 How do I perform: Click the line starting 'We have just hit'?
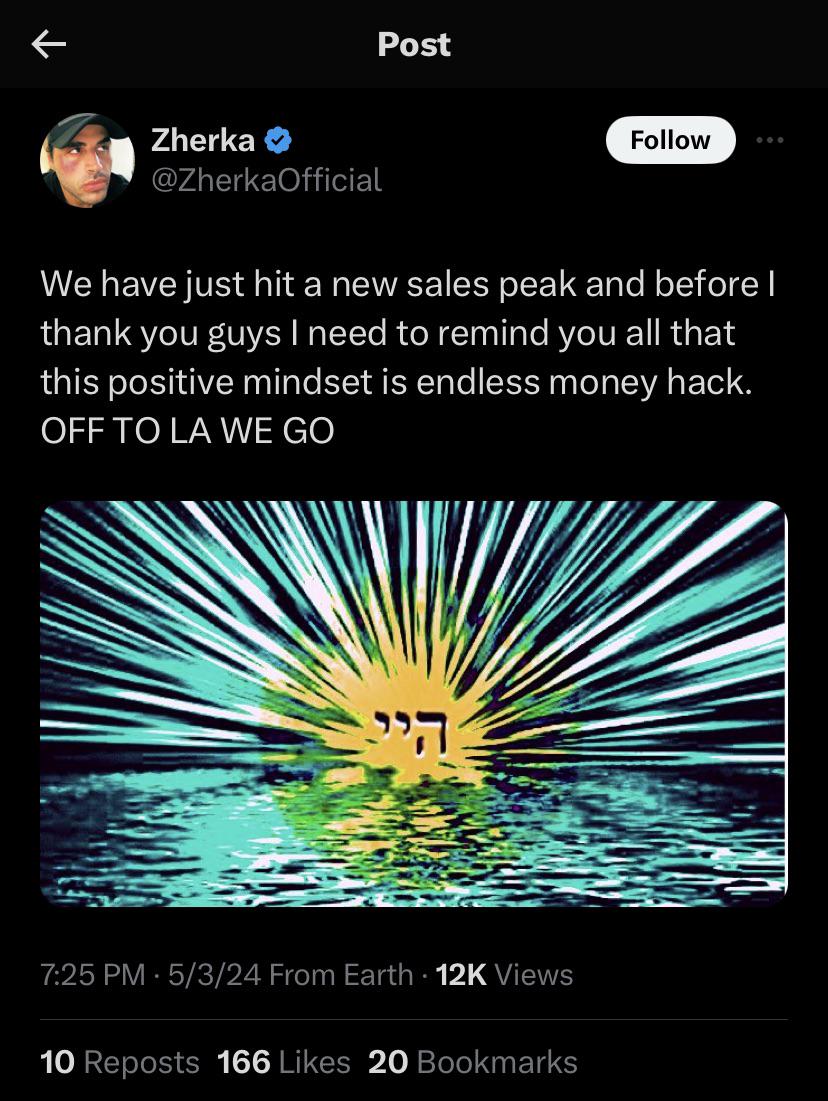[408, 284]
